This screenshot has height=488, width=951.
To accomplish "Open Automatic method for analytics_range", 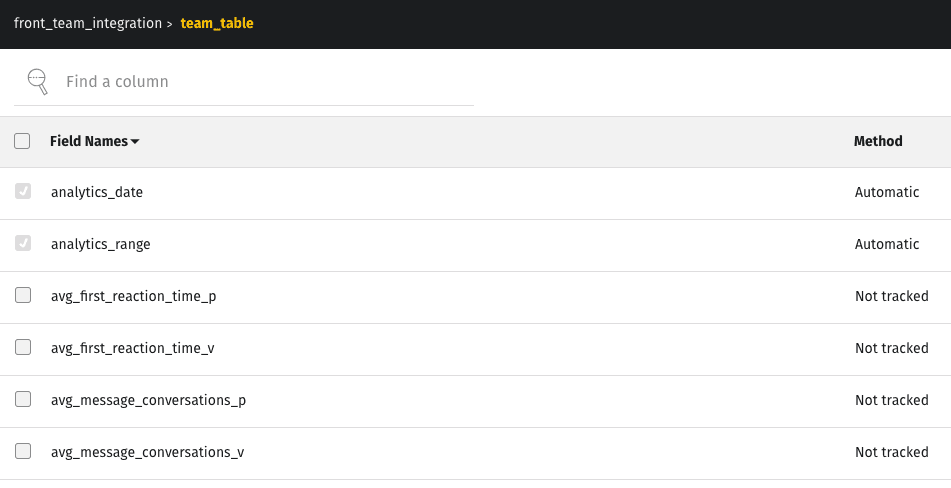I will (887, 244).
